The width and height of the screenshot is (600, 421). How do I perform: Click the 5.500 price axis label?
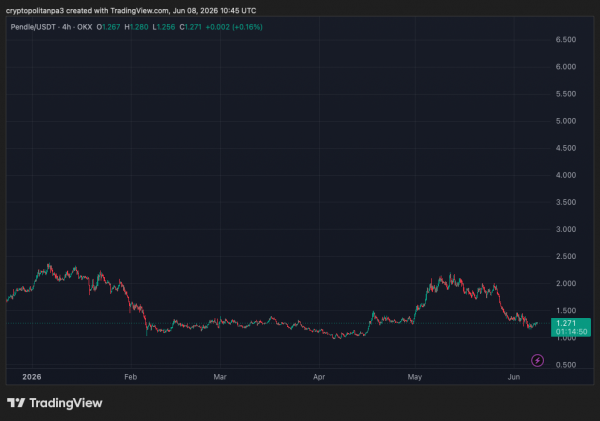pos(566,94)
